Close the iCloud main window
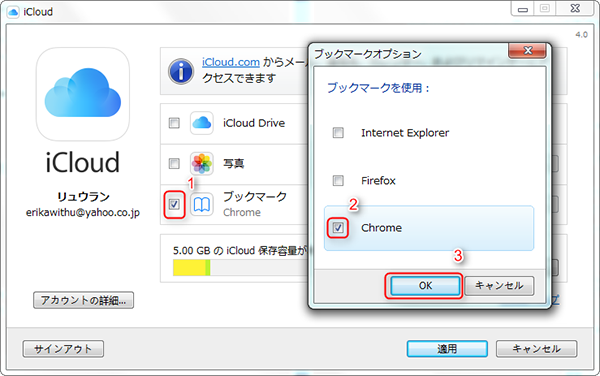600x376 pixels. 575,8
